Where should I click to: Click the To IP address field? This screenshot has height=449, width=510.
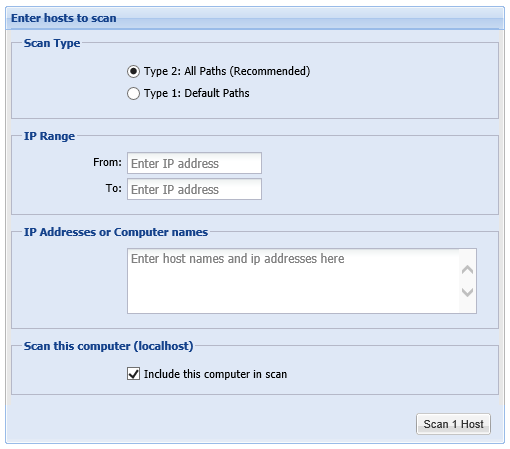(194, 189)
